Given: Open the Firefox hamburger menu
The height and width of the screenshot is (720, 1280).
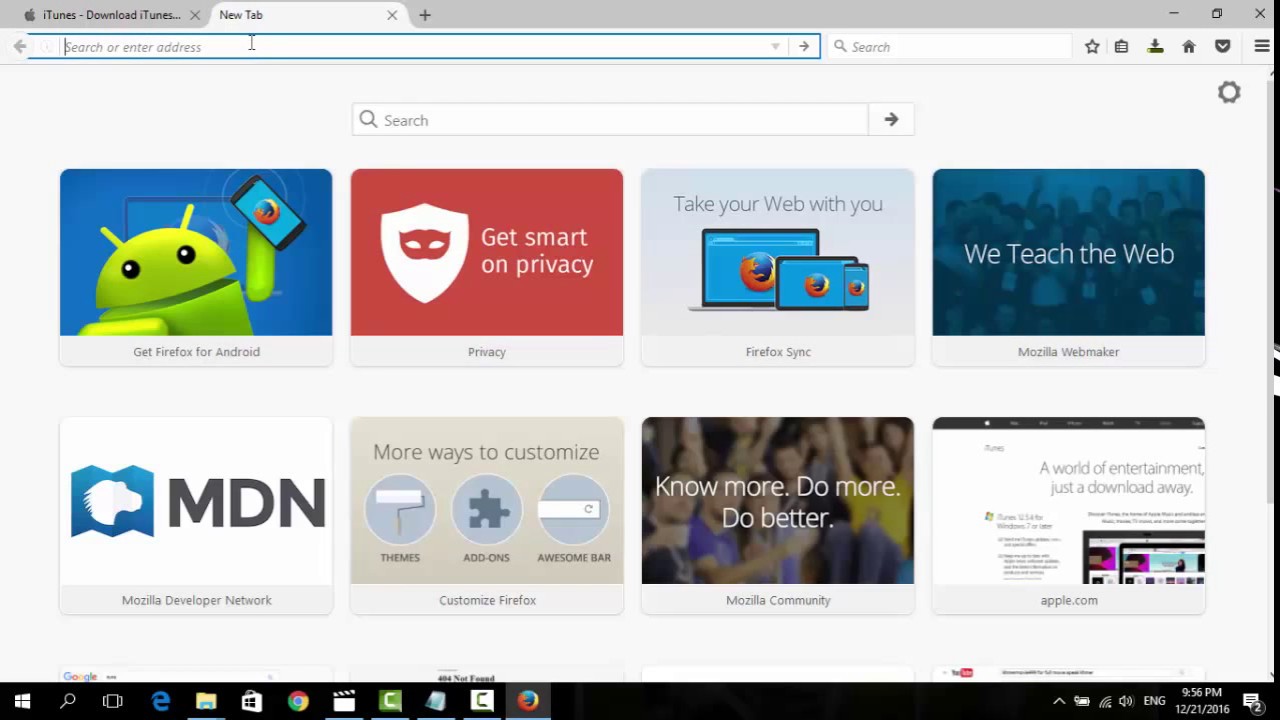Looking at the screenshot, I should 1261,46.
